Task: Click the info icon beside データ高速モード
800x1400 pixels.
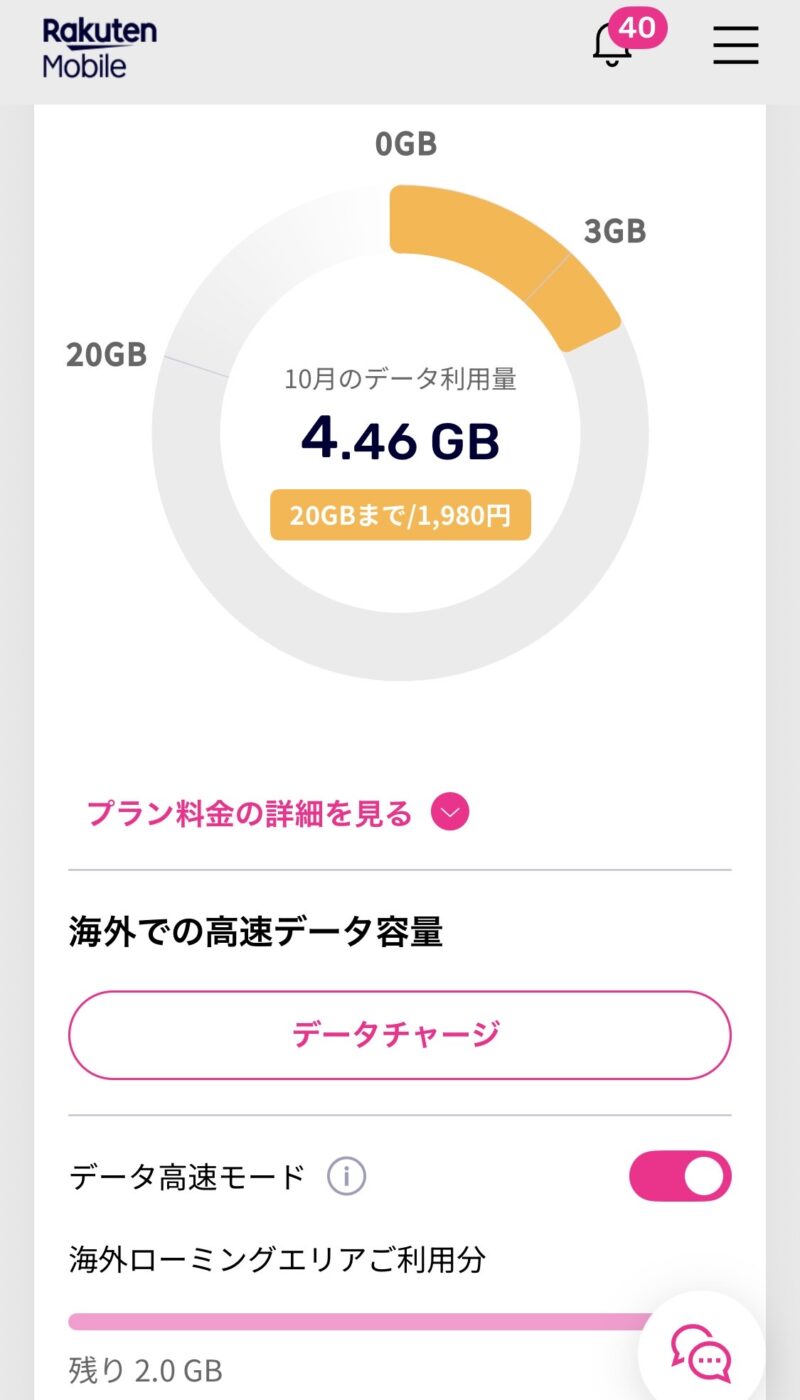Action: pos(346,1176)
